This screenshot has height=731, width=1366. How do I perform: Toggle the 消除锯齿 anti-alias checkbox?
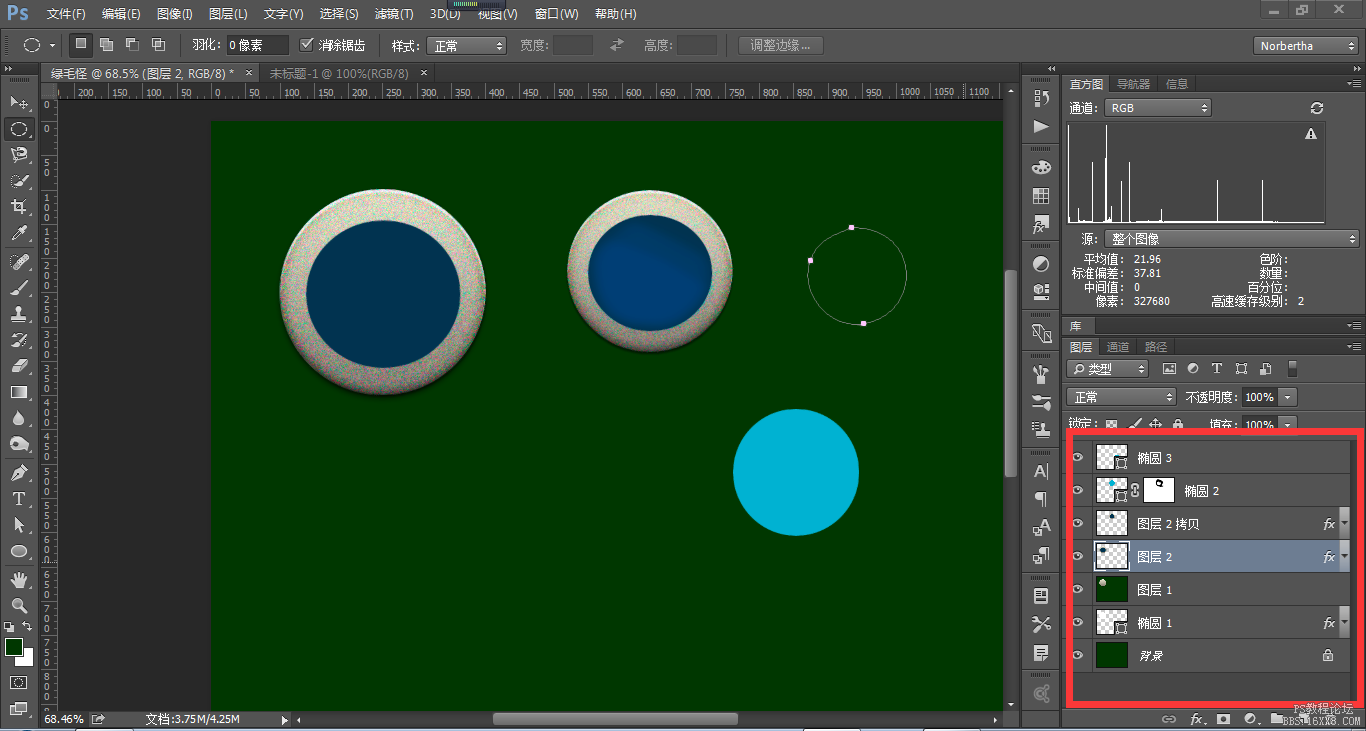click(307, 45)
